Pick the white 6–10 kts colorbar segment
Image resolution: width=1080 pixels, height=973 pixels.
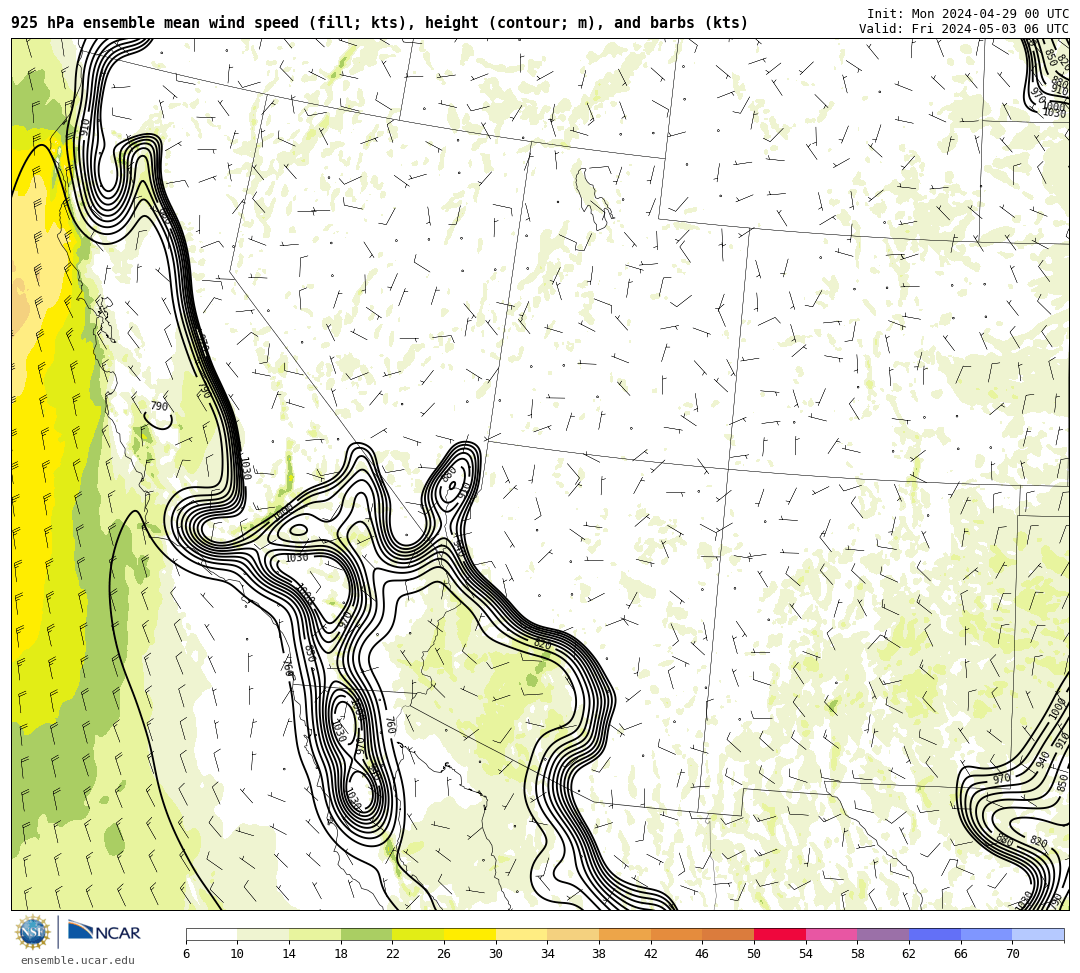[x=211, y=934]
